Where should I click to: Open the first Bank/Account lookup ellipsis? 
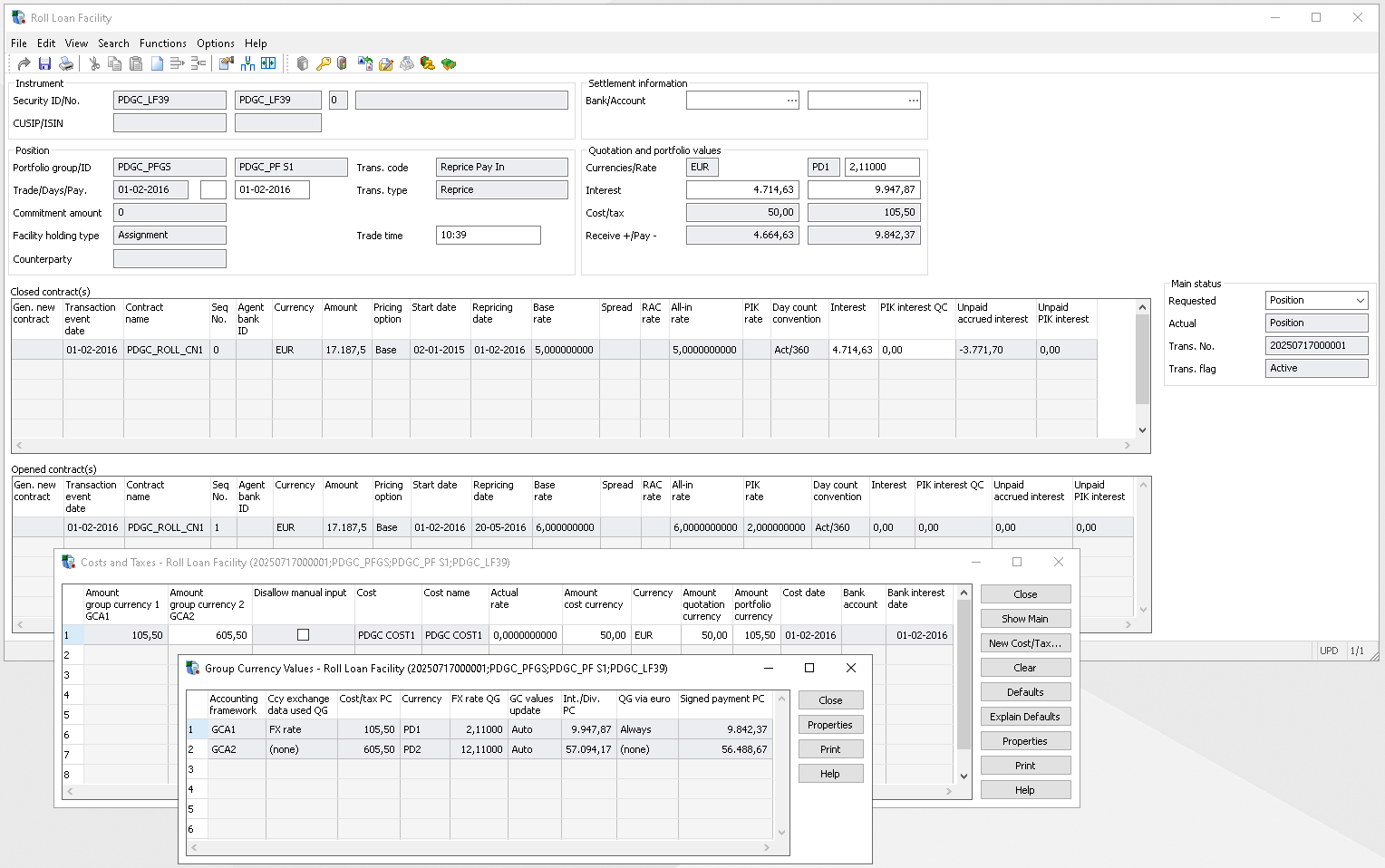pyautogui.click(x=791, y=101)
